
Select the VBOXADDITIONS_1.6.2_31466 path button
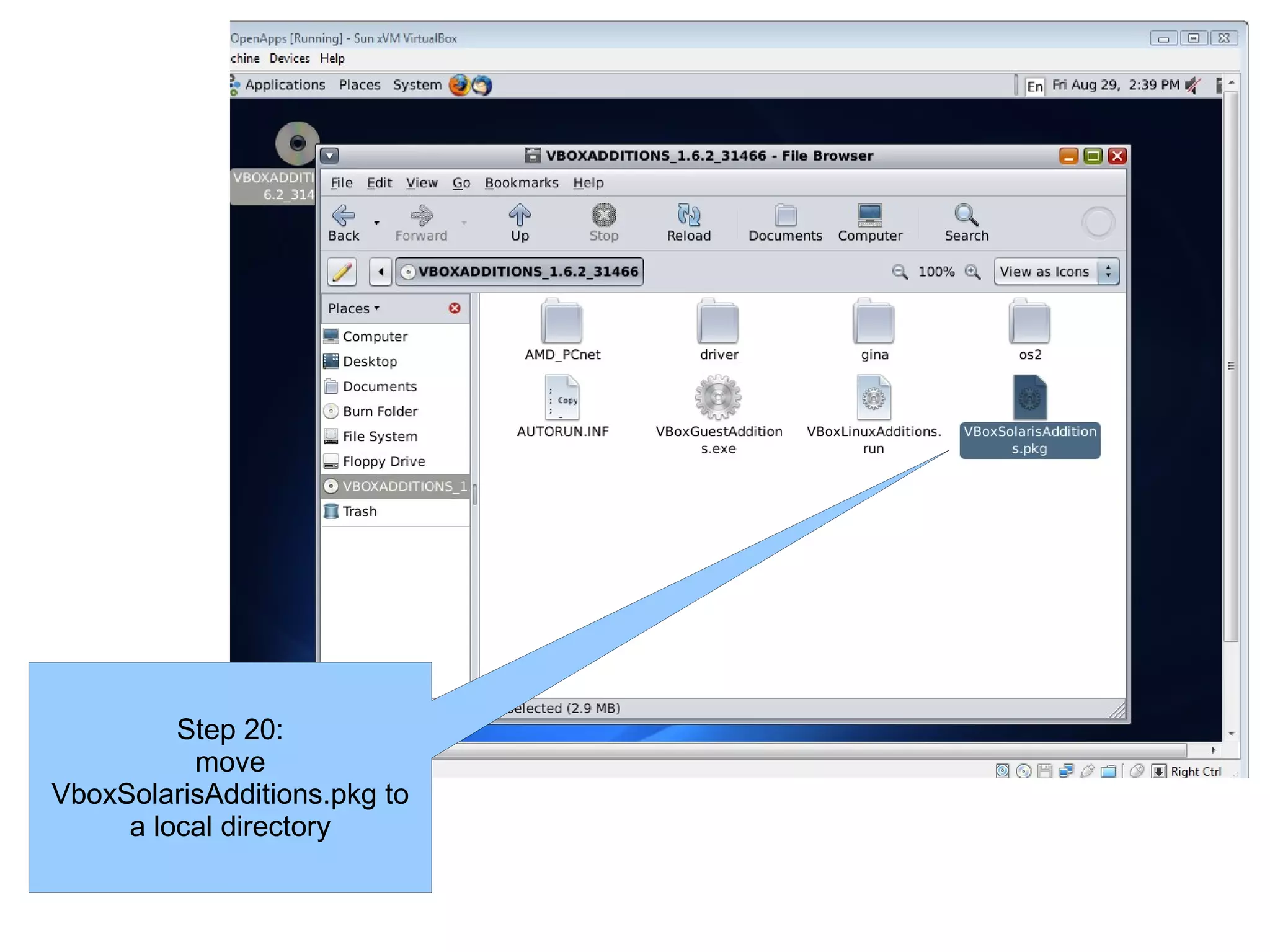click(x=520, y=272)
